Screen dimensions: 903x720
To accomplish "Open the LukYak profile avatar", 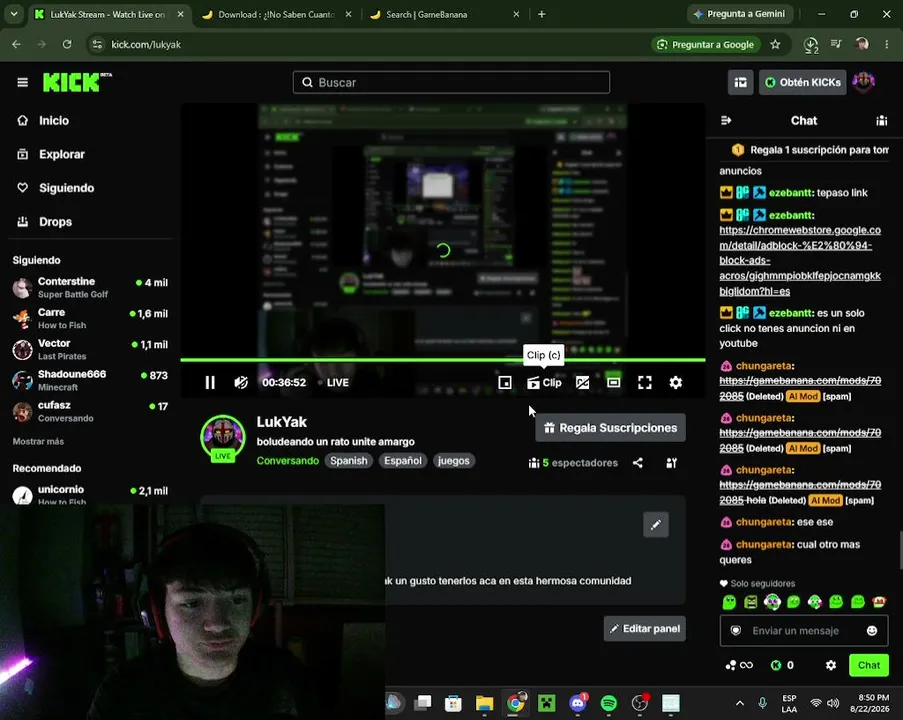I will (223, 438).
